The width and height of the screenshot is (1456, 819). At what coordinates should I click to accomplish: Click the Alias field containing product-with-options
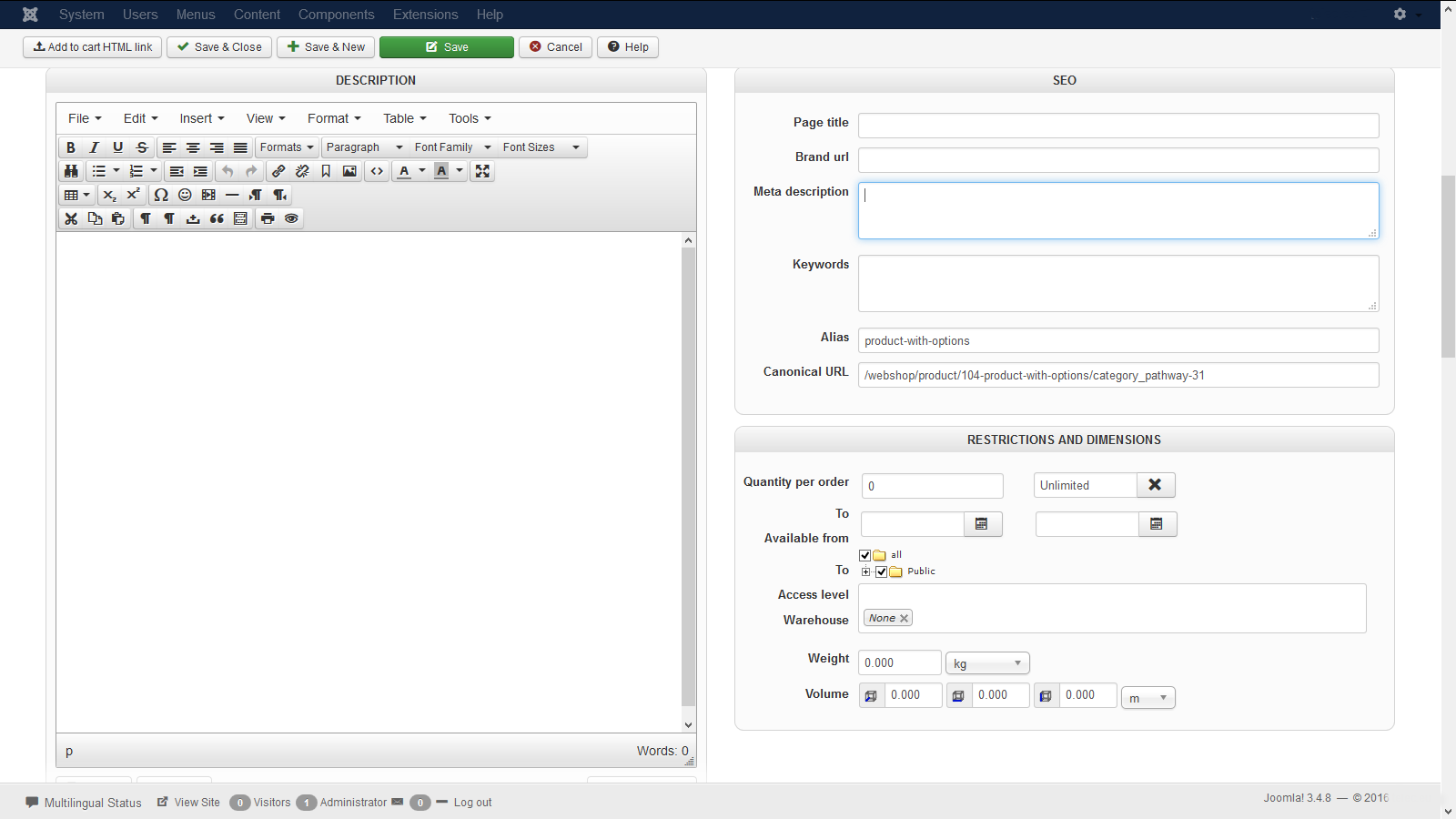click(x=1118, y=340)
